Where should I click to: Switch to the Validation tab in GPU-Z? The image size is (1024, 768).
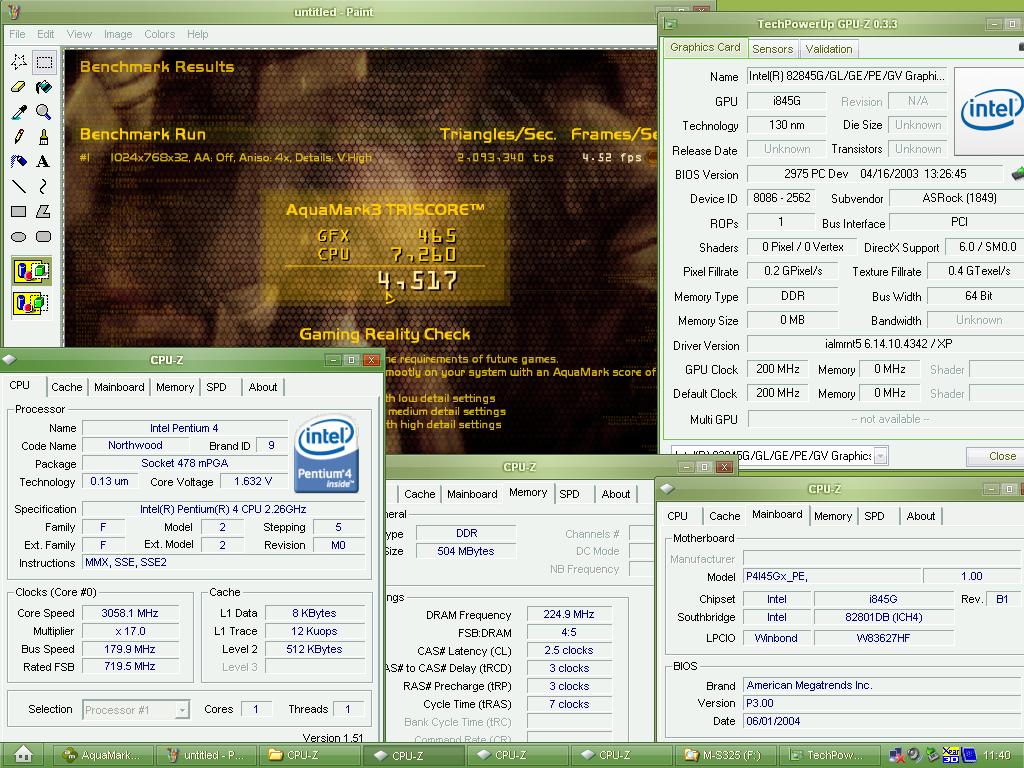829,49
